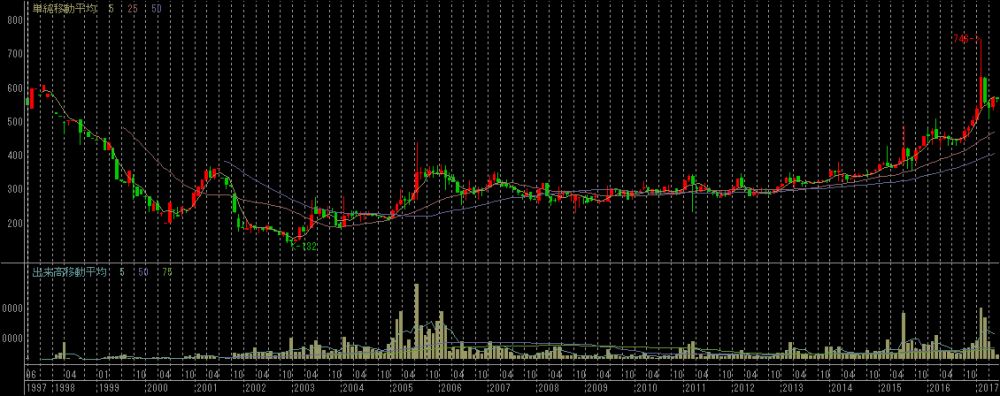Click the tallest volume bar in 2005
This screenshot has height=396, width=1000.
pos(416,321)
